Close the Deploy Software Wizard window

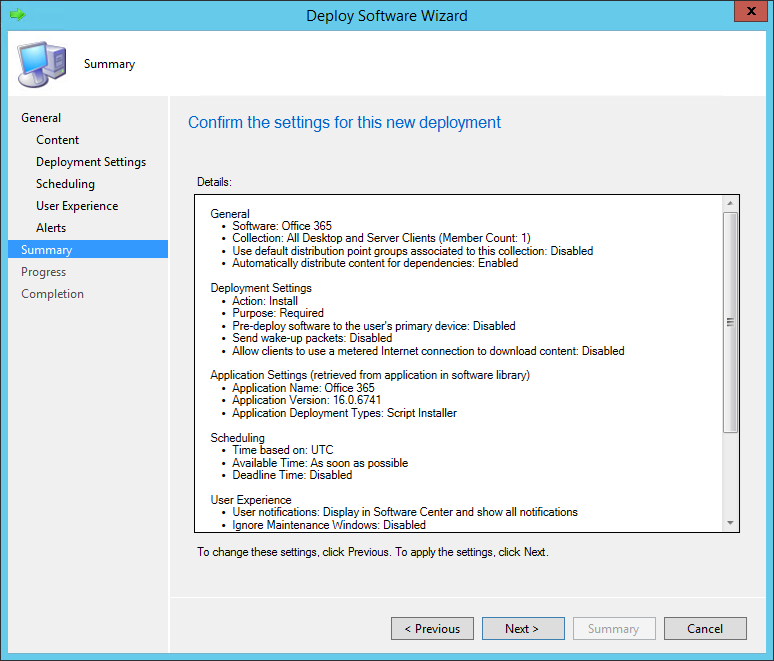click(x=751, y=11)
